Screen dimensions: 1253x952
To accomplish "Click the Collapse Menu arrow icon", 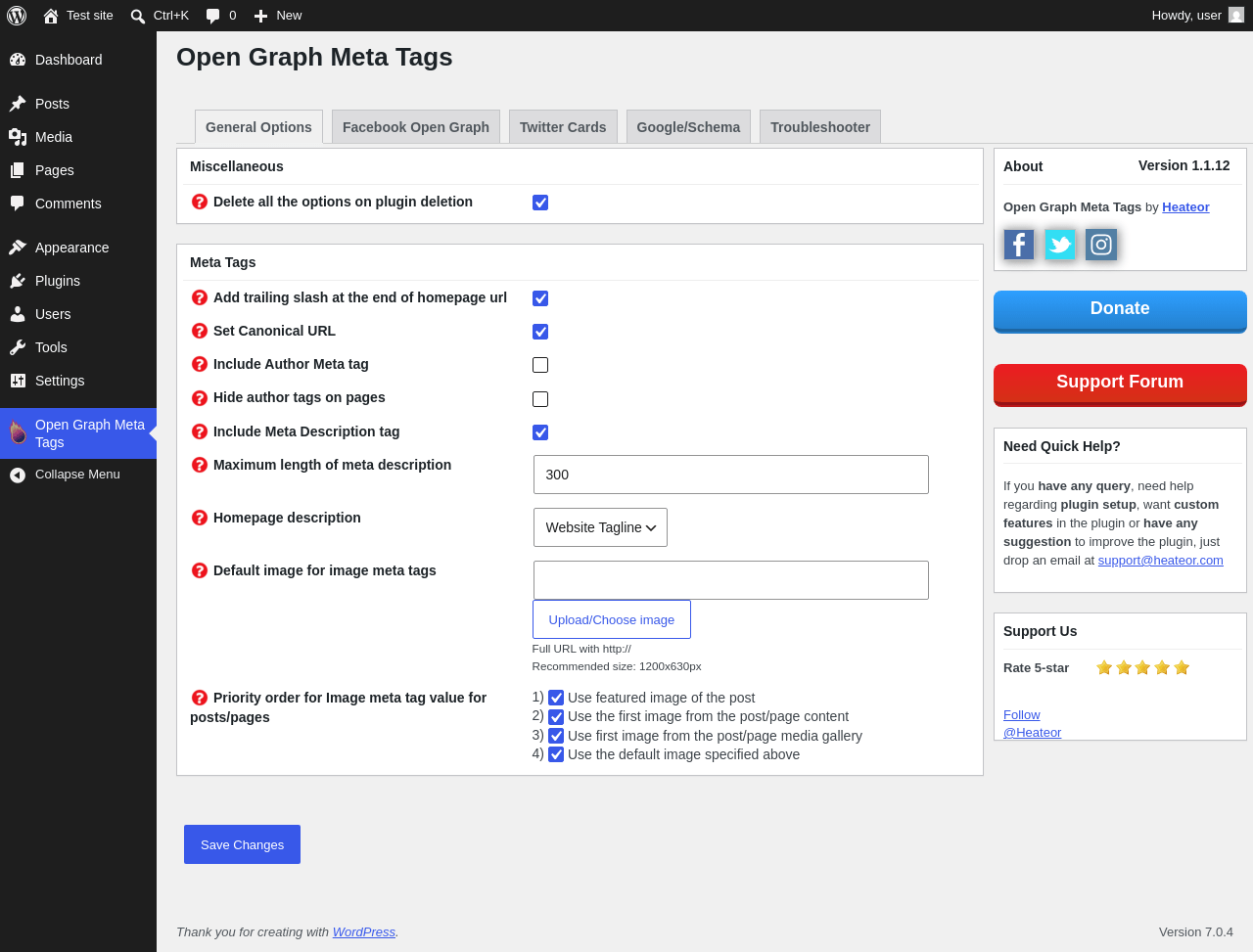I will [x=18, y=475].
